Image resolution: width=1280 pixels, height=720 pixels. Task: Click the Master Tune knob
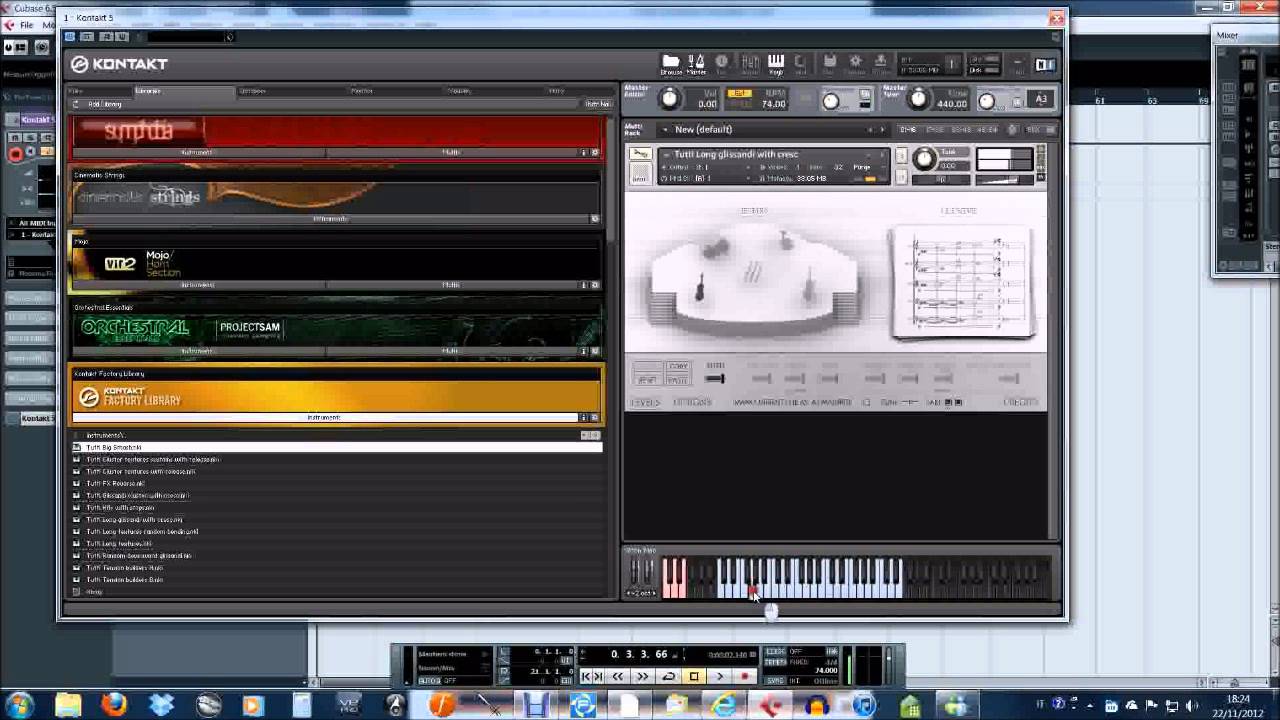tap(919, 99)
